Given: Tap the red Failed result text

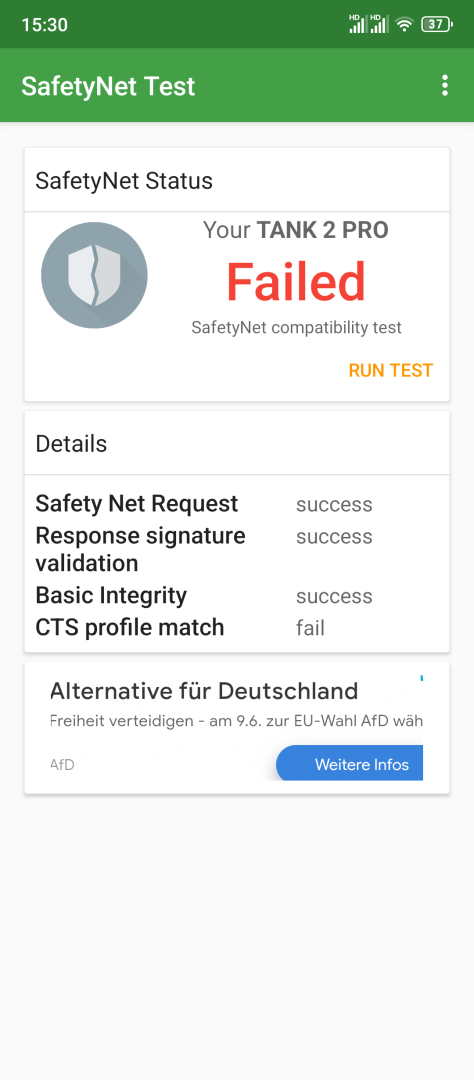Looking at the screenshot, I should (296, 282).
